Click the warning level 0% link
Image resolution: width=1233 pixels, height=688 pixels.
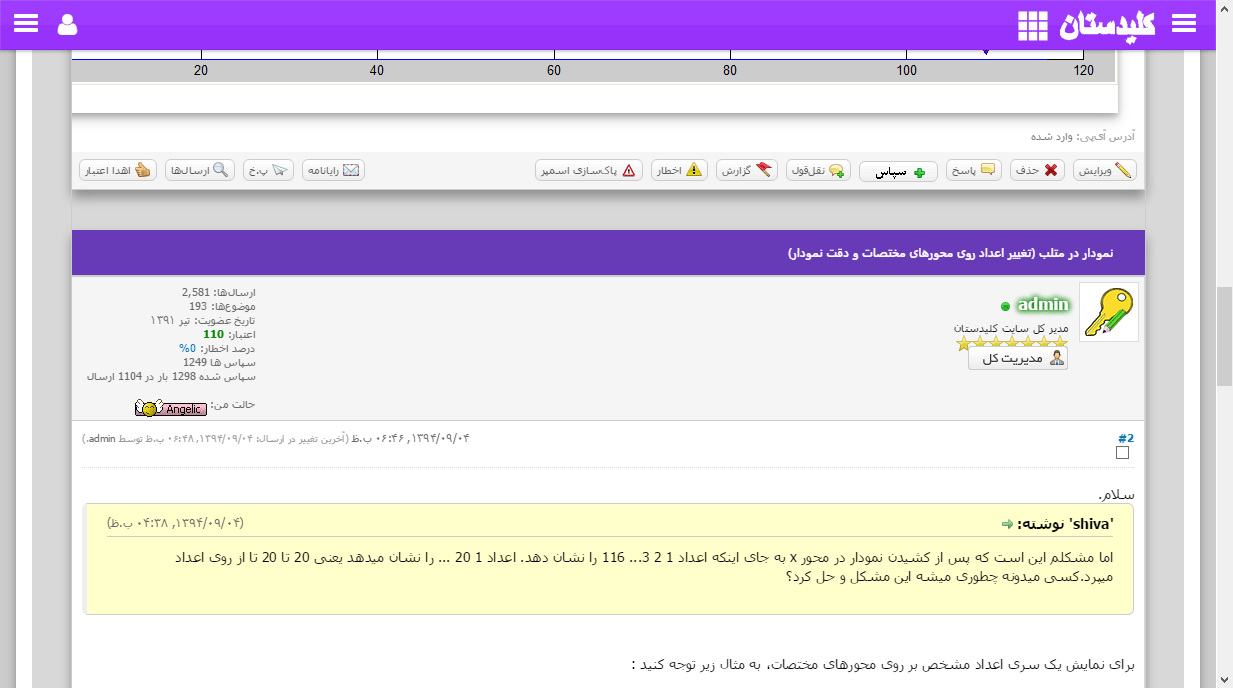click(x=186, y=348)
